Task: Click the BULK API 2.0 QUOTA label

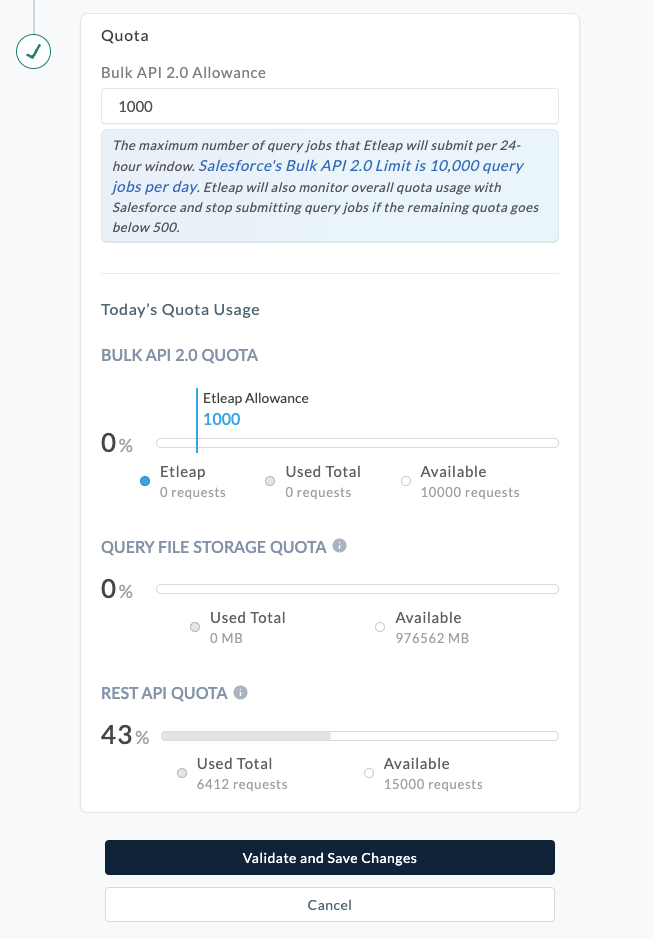Action: click(179, 355)
